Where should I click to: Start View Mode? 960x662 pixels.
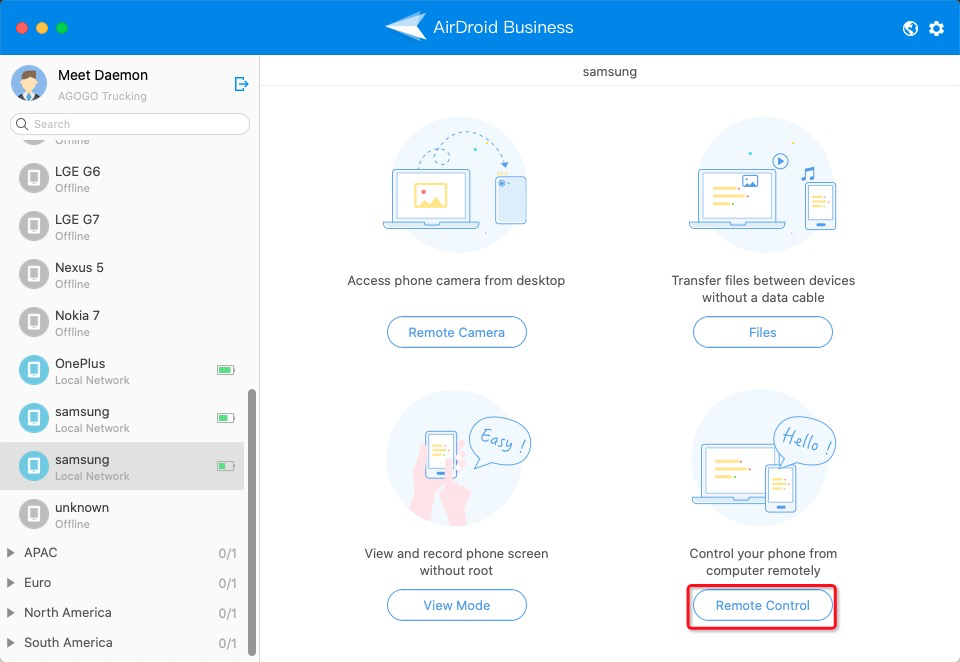[x=457, y=605]
